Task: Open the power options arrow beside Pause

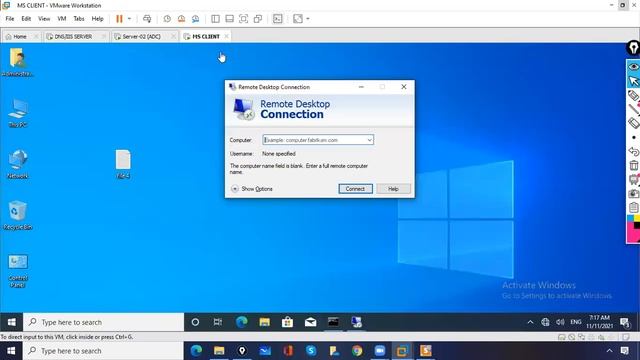Action: point(129,19)
